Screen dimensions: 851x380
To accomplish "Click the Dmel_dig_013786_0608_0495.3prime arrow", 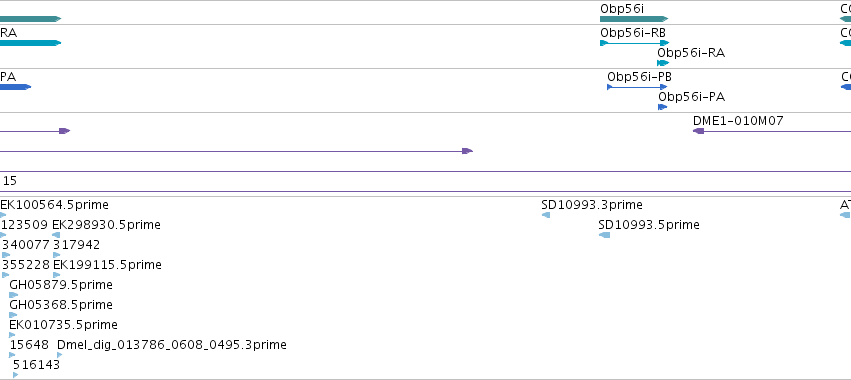I will tap(60, 355).
